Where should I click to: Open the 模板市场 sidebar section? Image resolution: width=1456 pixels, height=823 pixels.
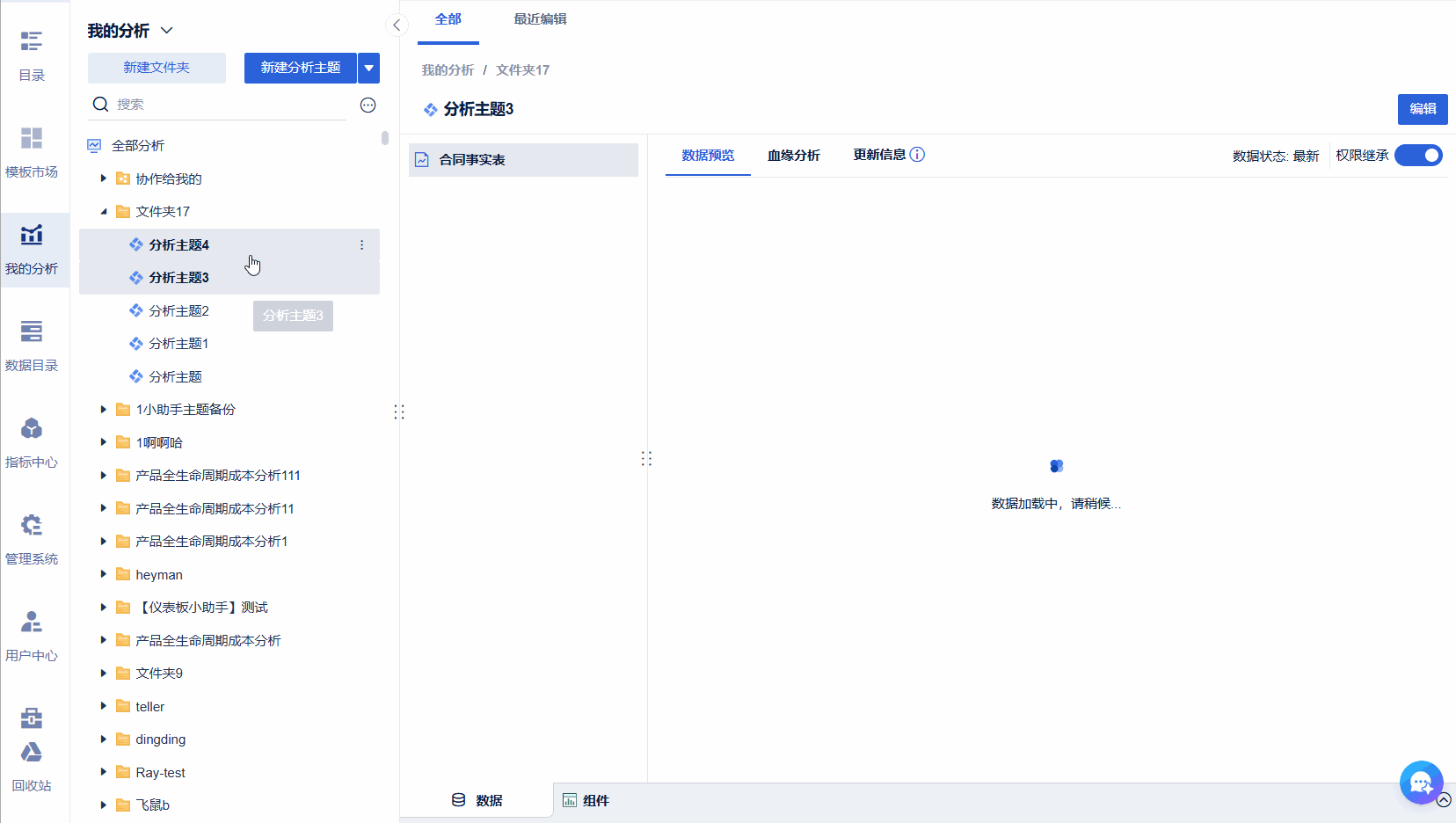[x=32, y=153]
